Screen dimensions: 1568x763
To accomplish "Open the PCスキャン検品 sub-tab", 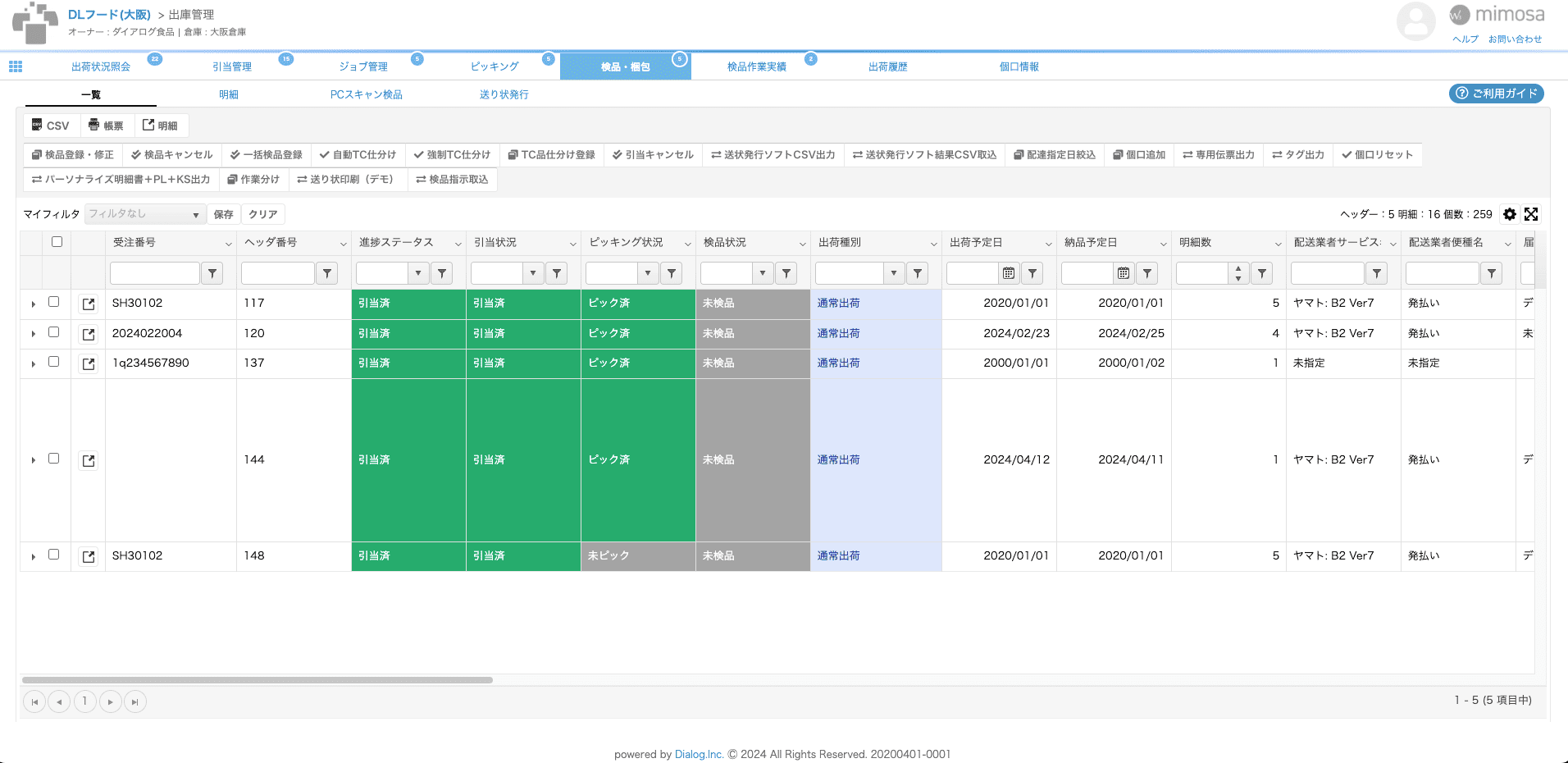I will [x=367, y=95].
